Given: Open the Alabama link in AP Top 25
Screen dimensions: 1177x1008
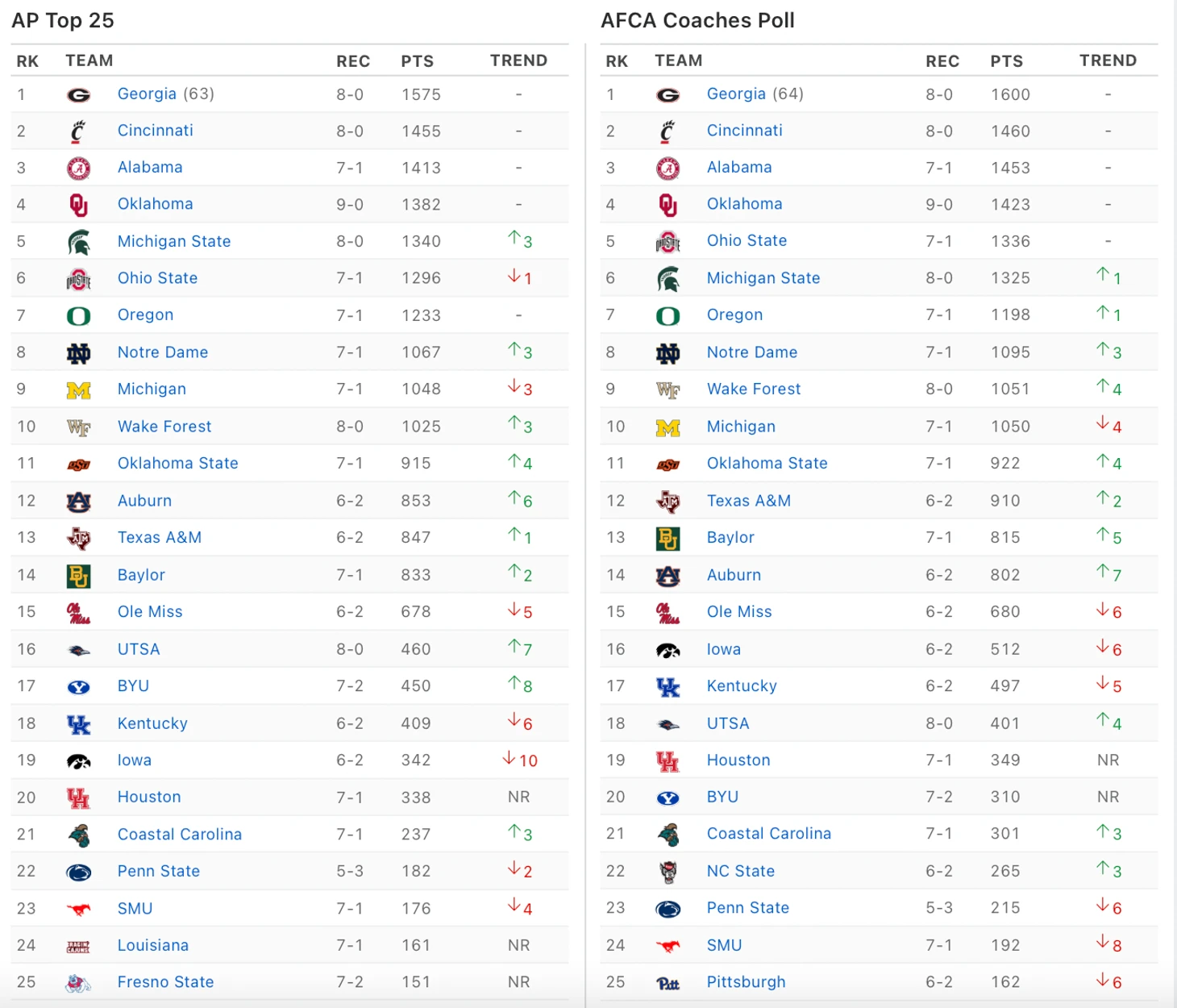Looking at the screenshot, I should pos(150,167).
